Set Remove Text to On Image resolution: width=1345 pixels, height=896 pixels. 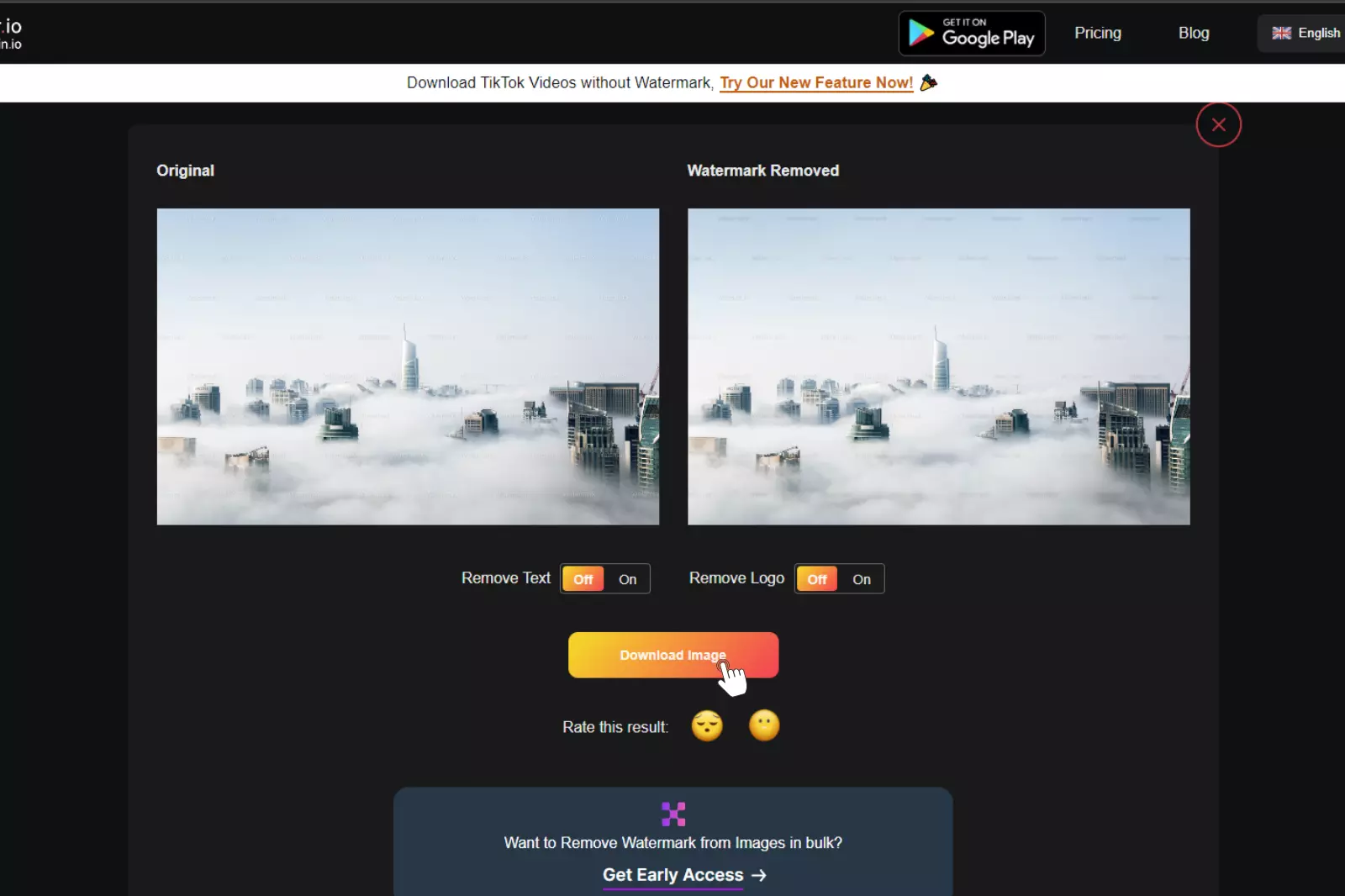click(x=627, y=579)
